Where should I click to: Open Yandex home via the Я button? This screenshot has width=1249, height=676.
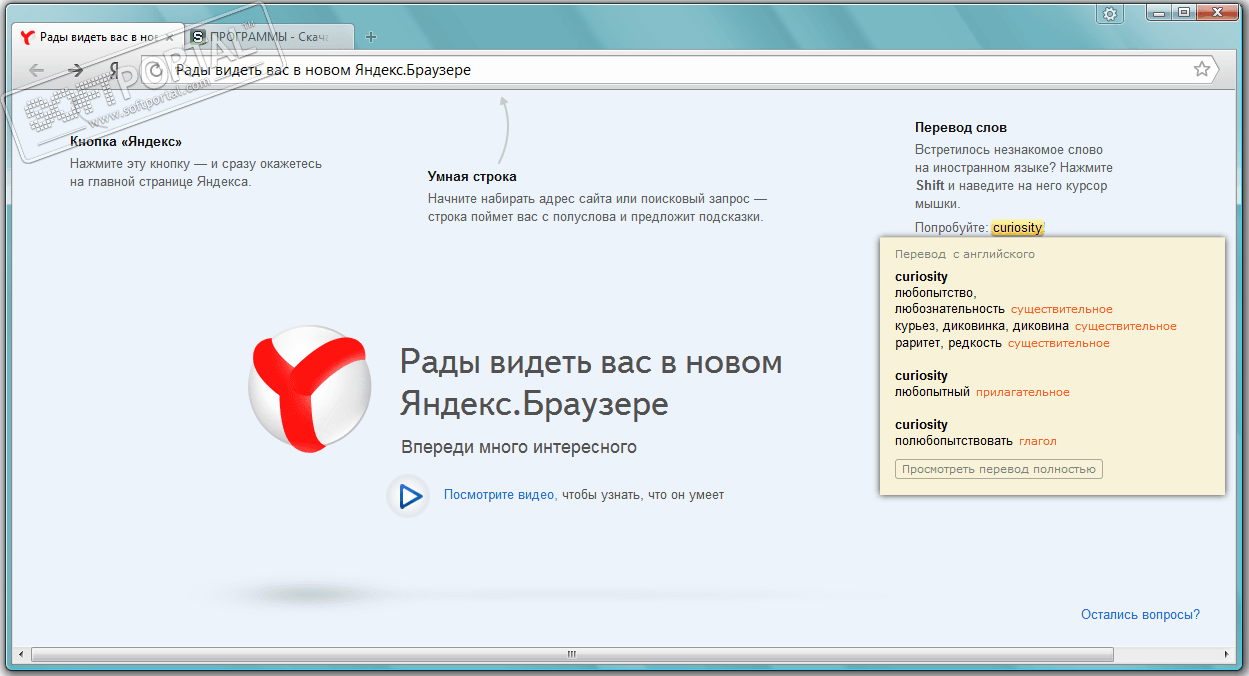coord(114,70)
